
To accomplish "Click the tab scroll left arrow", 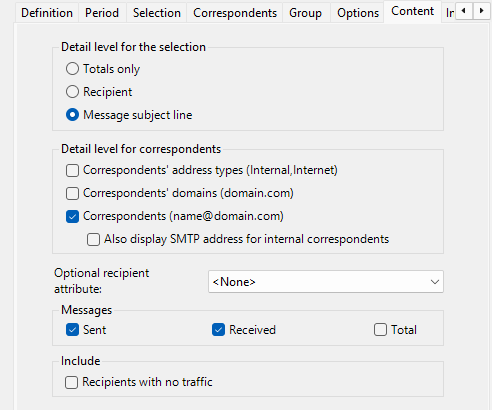I will 464,11.
